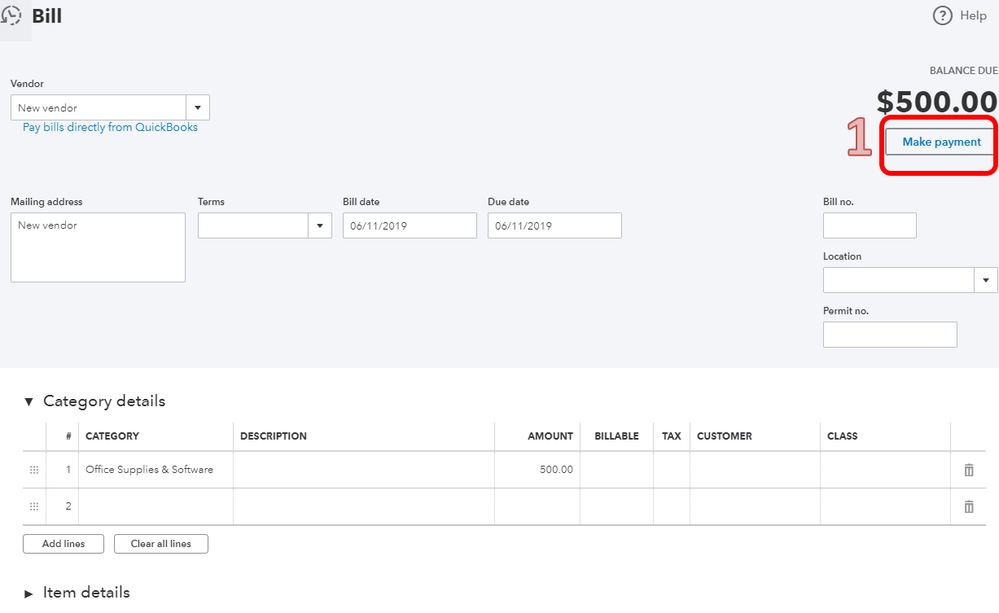This screenshot has height=613, width=999.
Task: Select the Office Supplies & Software category cell
Action: (155, 470)
